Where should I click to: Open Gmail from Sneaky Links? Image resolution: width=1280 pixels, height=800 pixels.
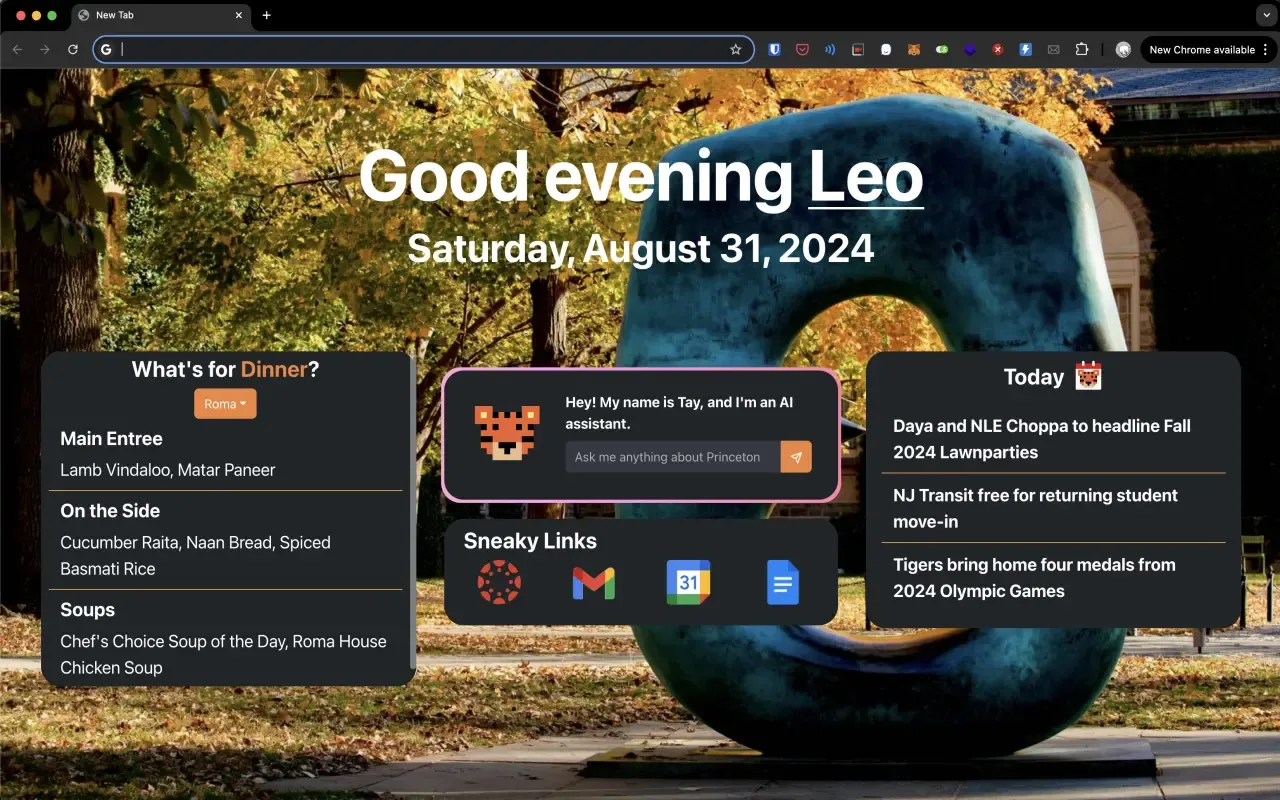point(594,583)
